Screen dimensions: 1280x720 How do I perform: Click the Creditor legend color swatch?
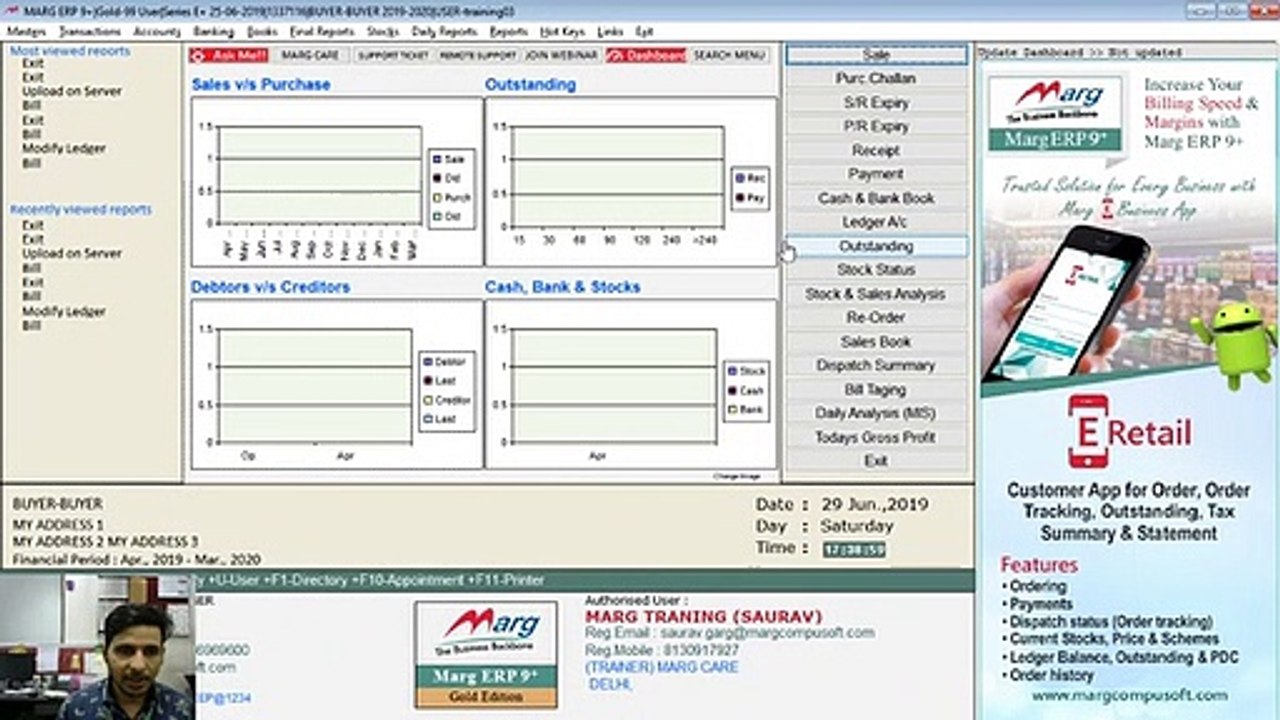click(428, 400)
